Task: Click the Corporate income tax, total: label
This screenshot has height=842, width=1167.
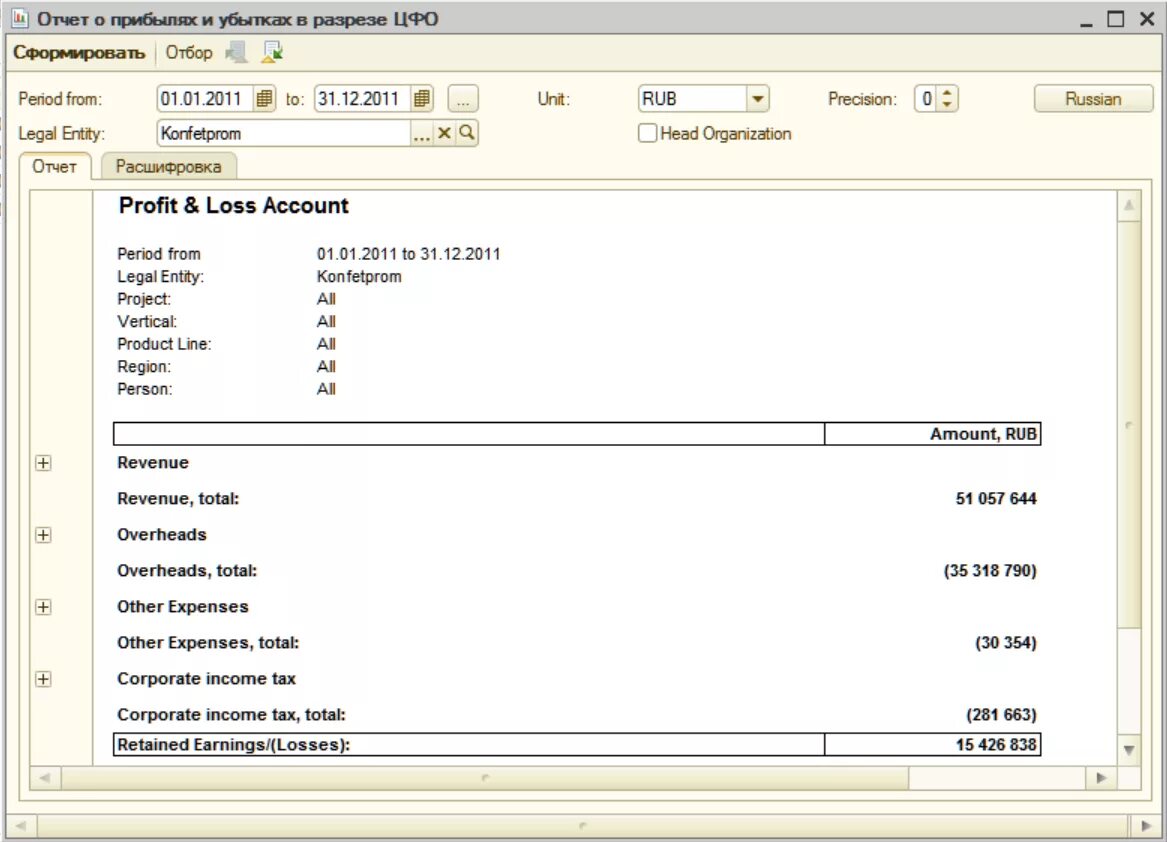Action: (x=231, y=715)
